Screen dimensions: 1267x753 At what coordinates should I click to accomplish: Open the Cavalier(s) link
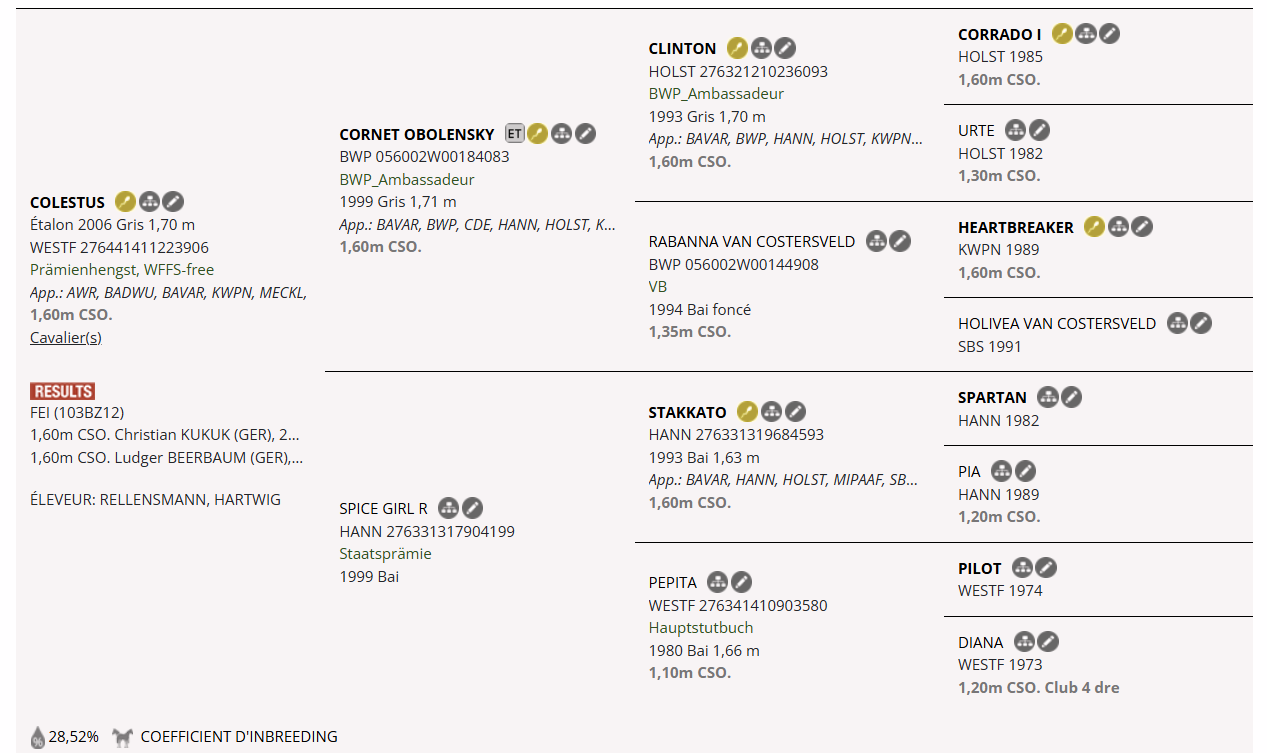point(66,337)
